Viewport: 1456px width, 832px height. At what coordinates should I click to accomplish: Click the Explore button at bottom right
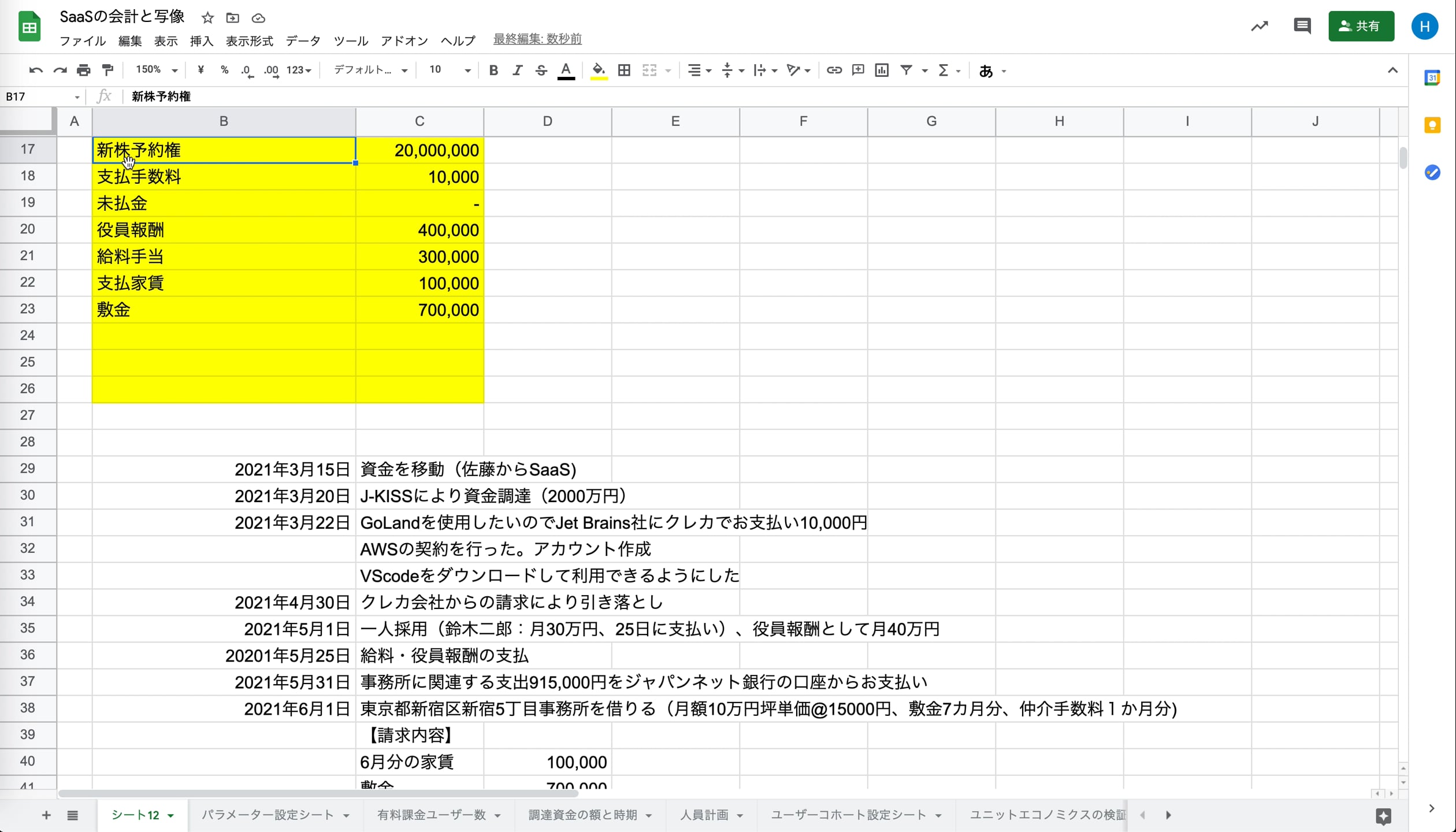coord(1383,816)
